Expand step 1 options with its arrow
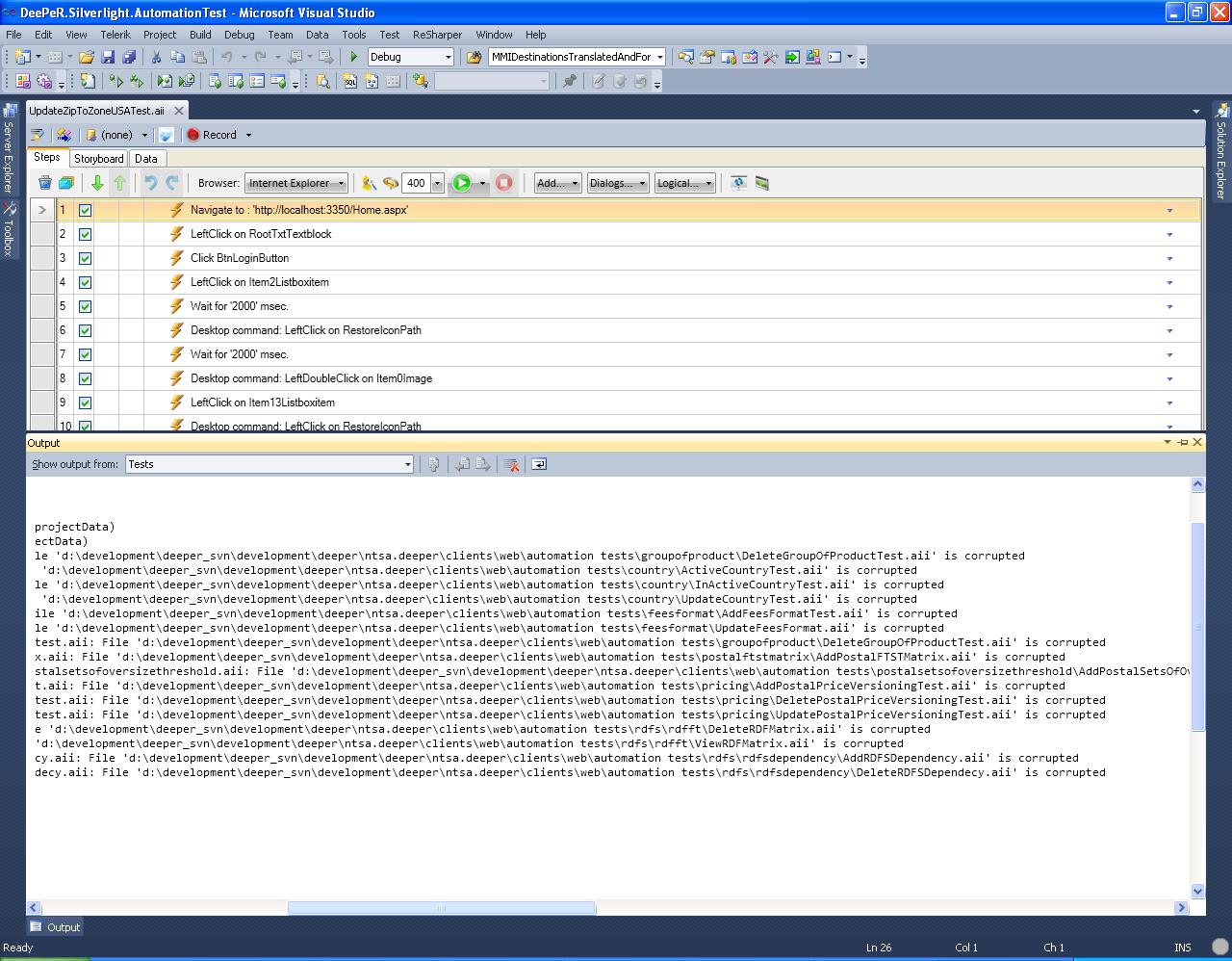The width and height of the screenshot is (1232, 961). [x=1169, y=210]
